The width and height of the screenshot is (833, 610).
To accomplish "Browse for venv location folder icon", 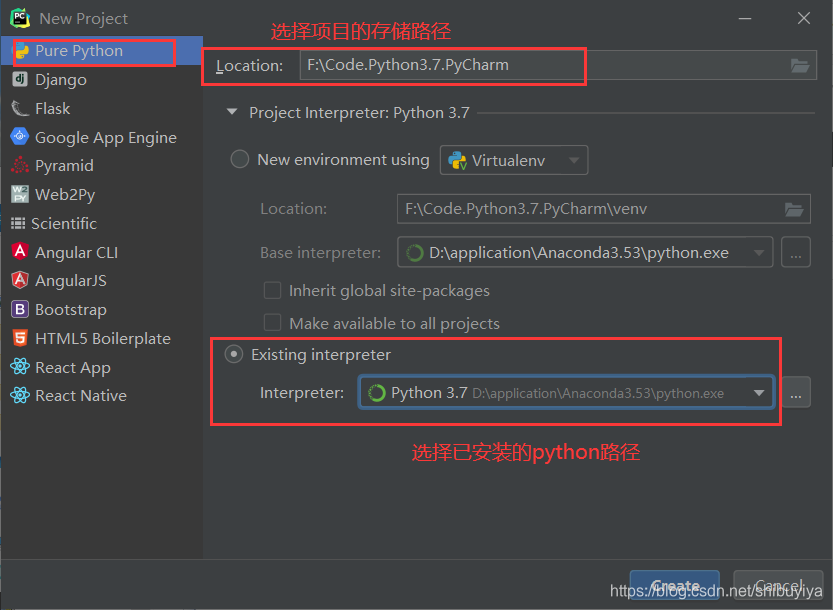I will coord(794,209).
